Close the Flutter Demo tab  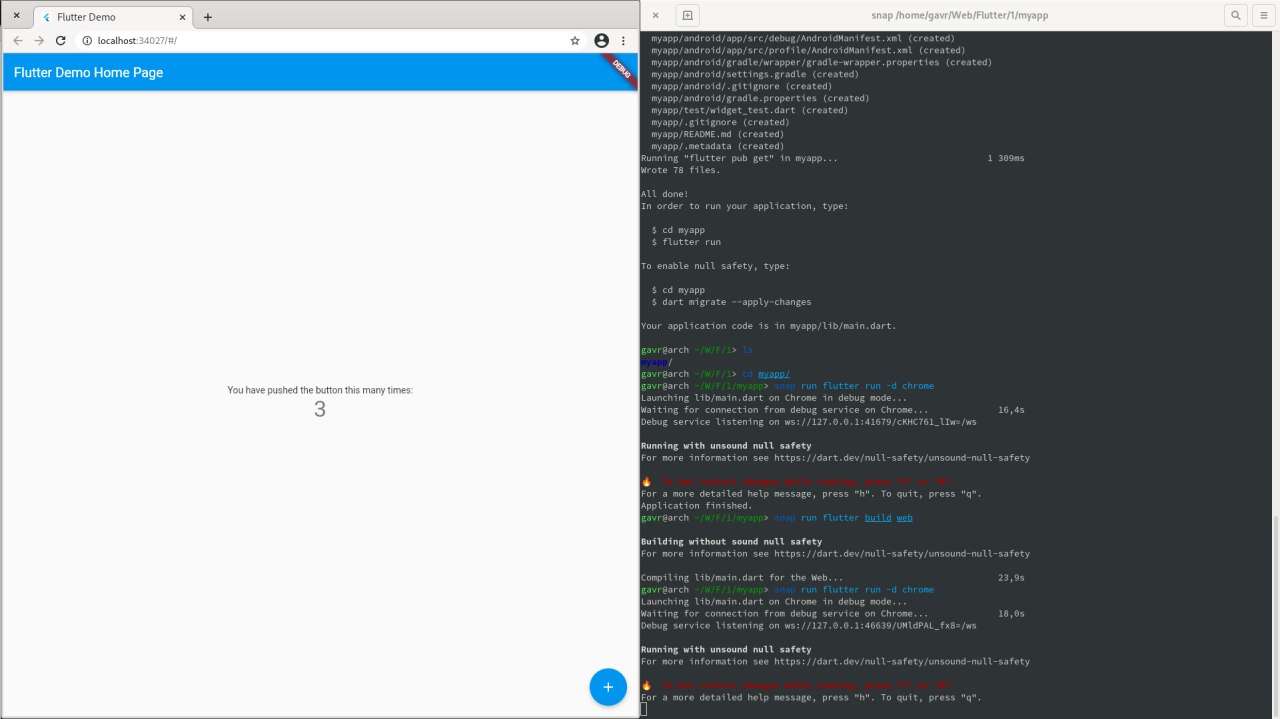click(181, 17)
